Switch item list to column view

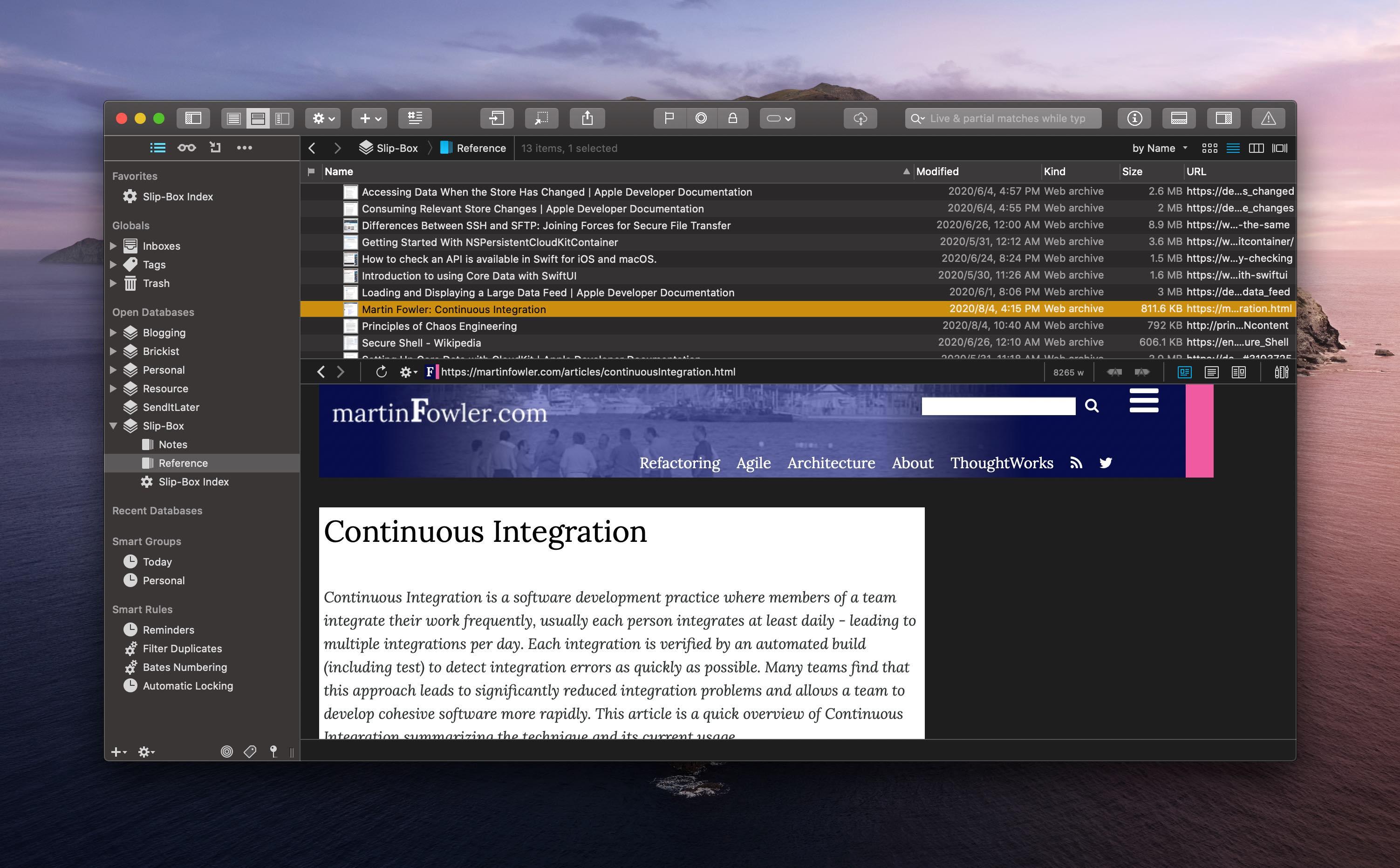[x=1256, y=148]
